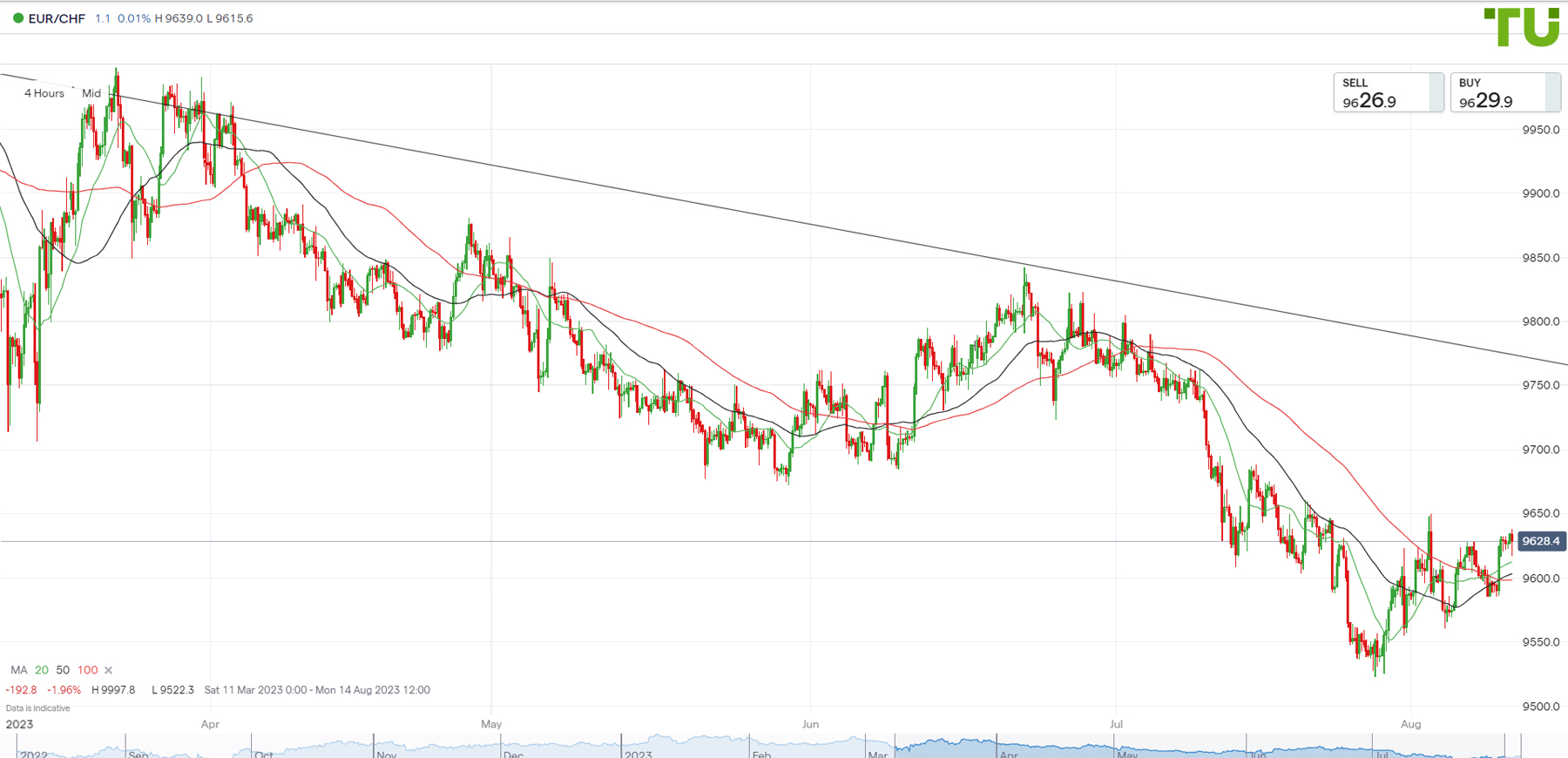This screenshot has height=758, width=1568.
Task: Click the TU logo
Action: pyautogui.click(x=1522, y=27)
